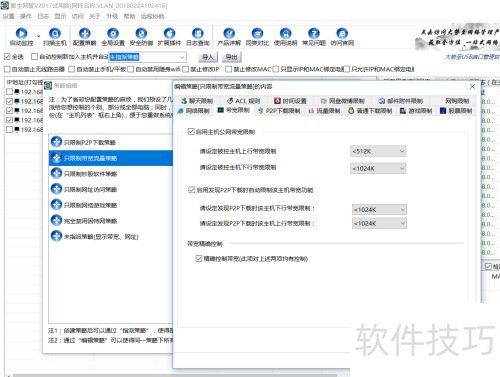Click the 常见问题 question mark icon

[x=314, y=33]
